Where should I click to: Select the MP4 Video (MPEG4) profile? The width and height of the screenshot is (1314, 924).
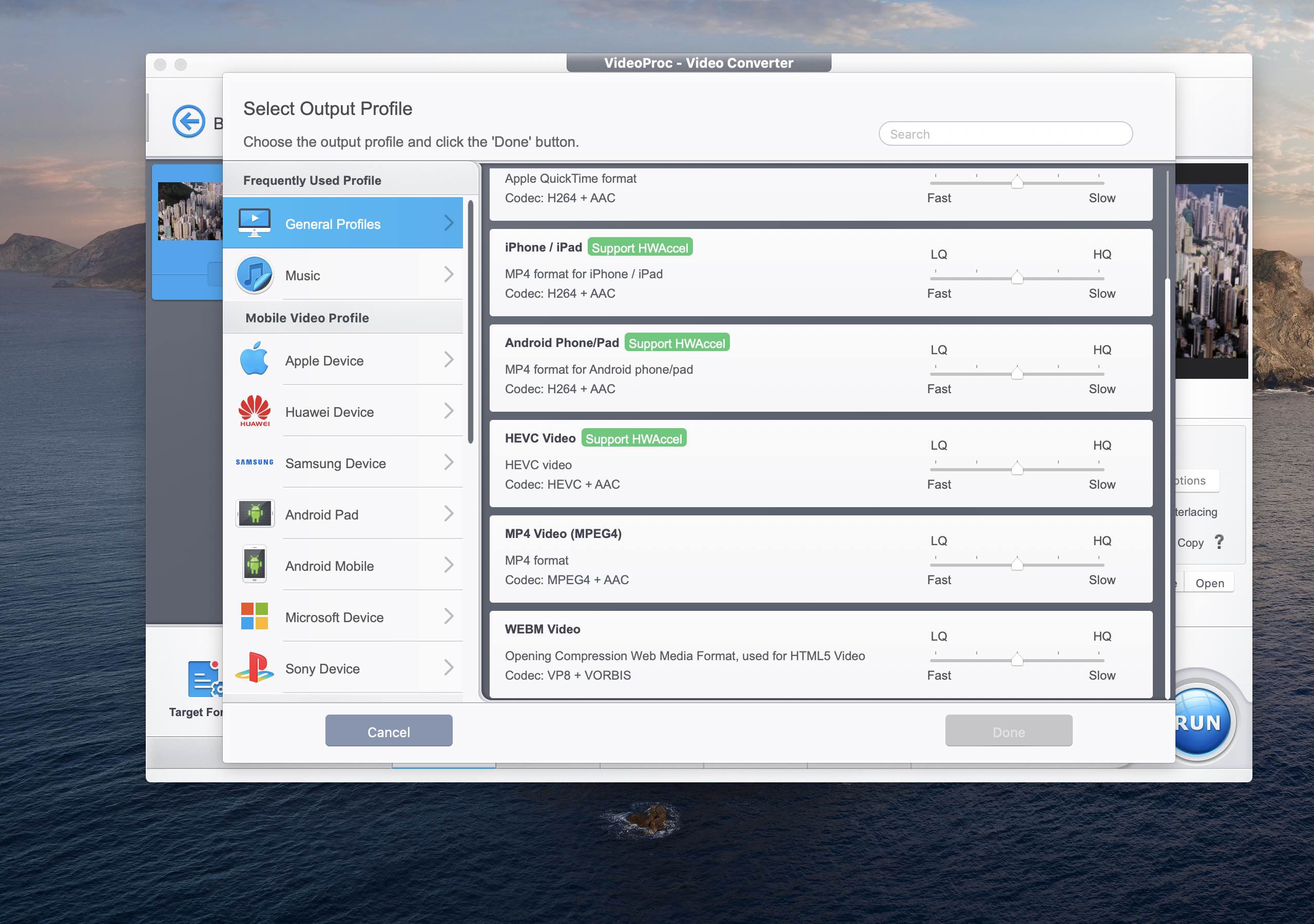click(x=821, y=560)
